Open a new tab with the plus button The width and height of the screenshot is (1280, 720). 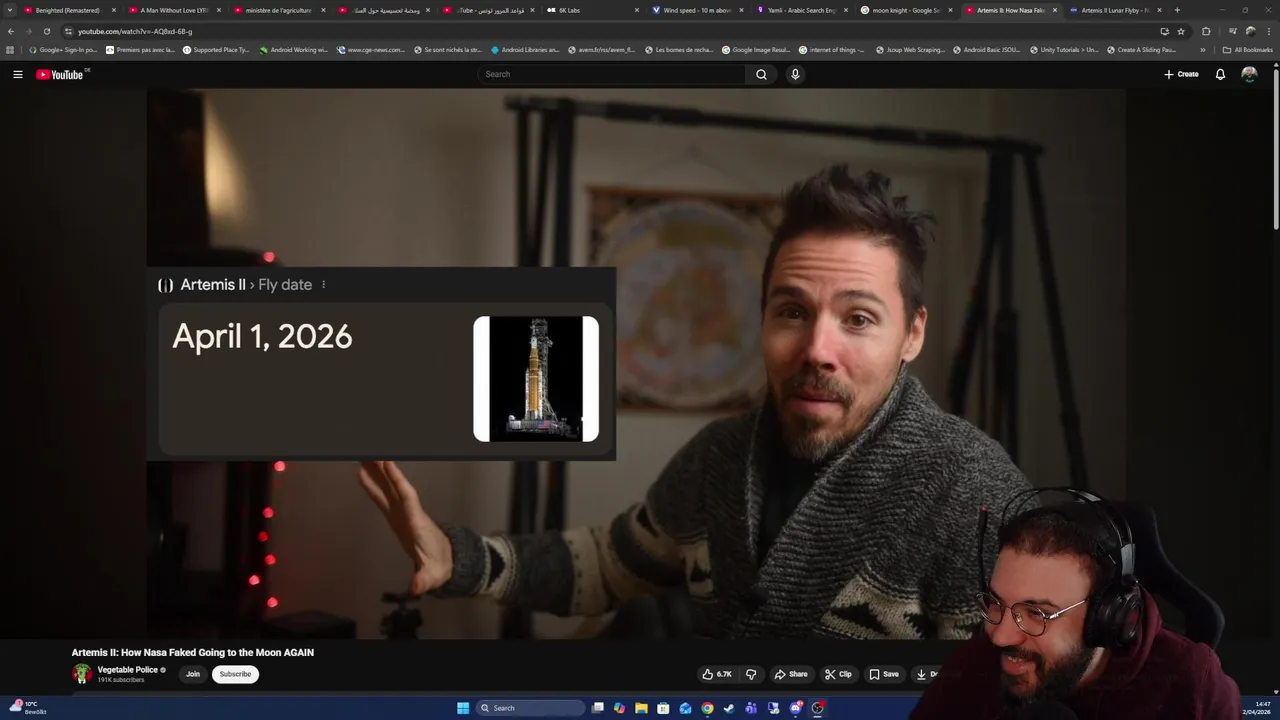click(1177, 10)
